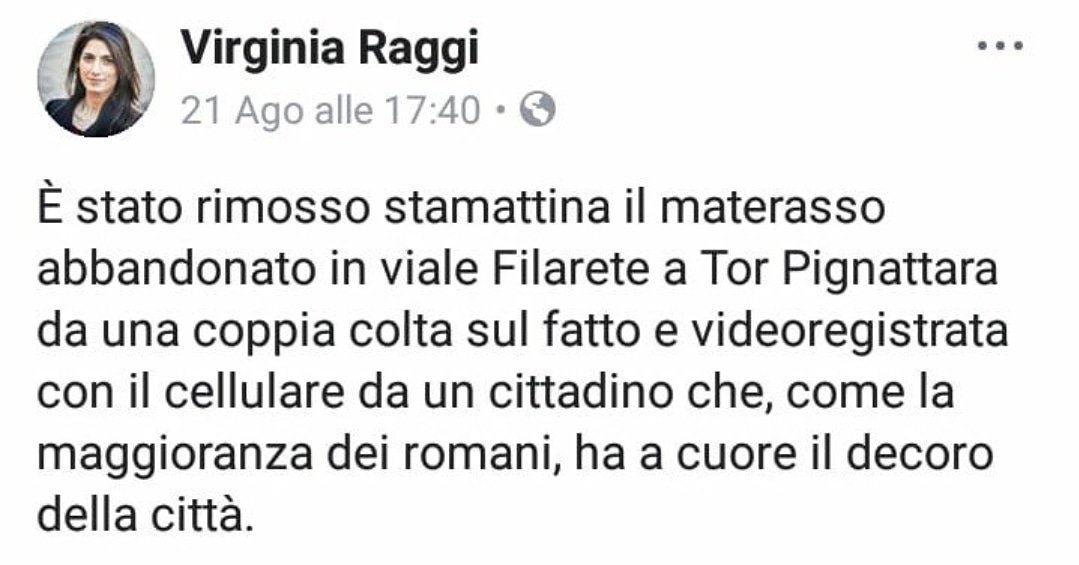Open the Virginia Raggi profile name link
The height and width of the screenshot is (565, 1079).
click(x=330, y=52)
